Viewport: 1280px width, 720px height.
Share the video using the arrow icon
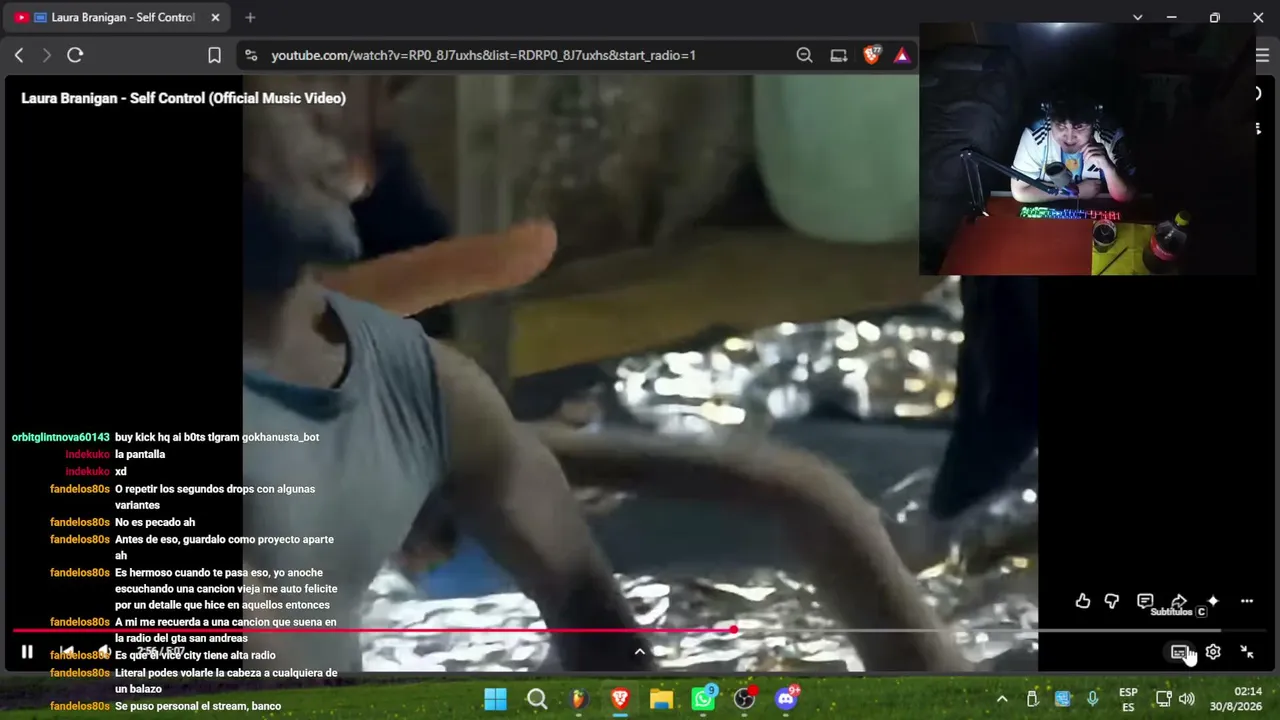[1179, 600]
